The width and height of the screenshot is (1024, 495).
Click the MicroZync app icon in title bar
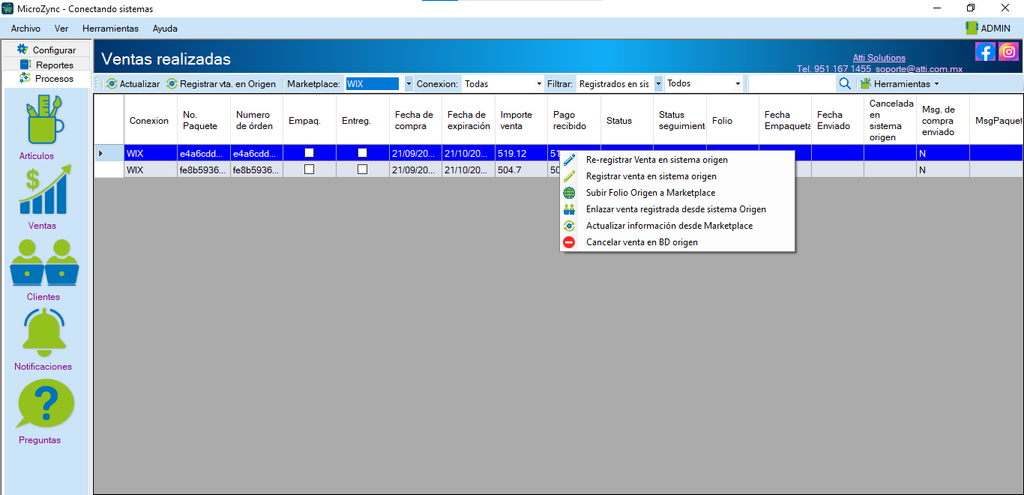coord(8,8)
